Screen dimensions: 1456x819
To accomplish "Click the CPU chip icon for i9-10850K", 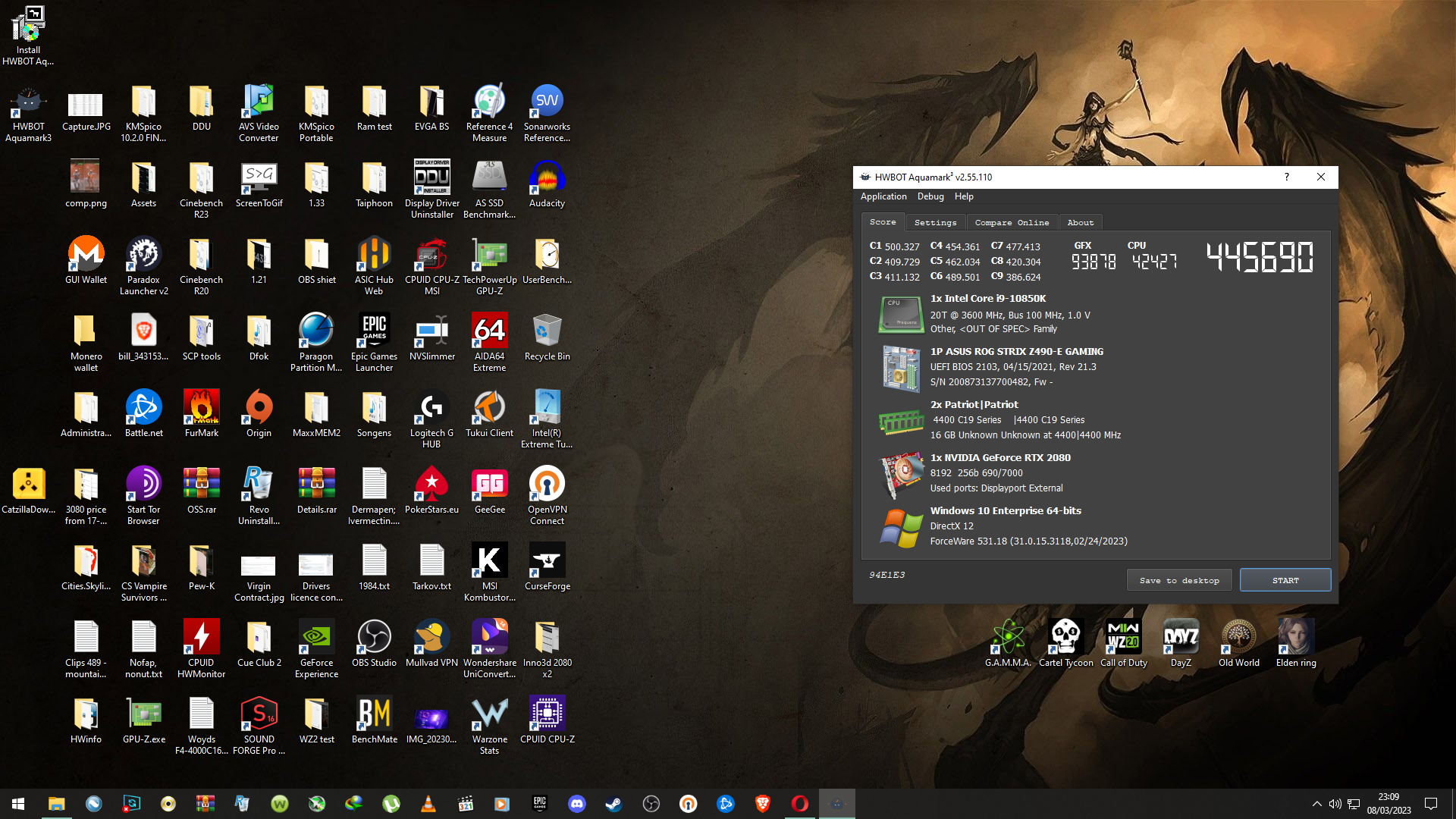I will [x=900, y=315].
